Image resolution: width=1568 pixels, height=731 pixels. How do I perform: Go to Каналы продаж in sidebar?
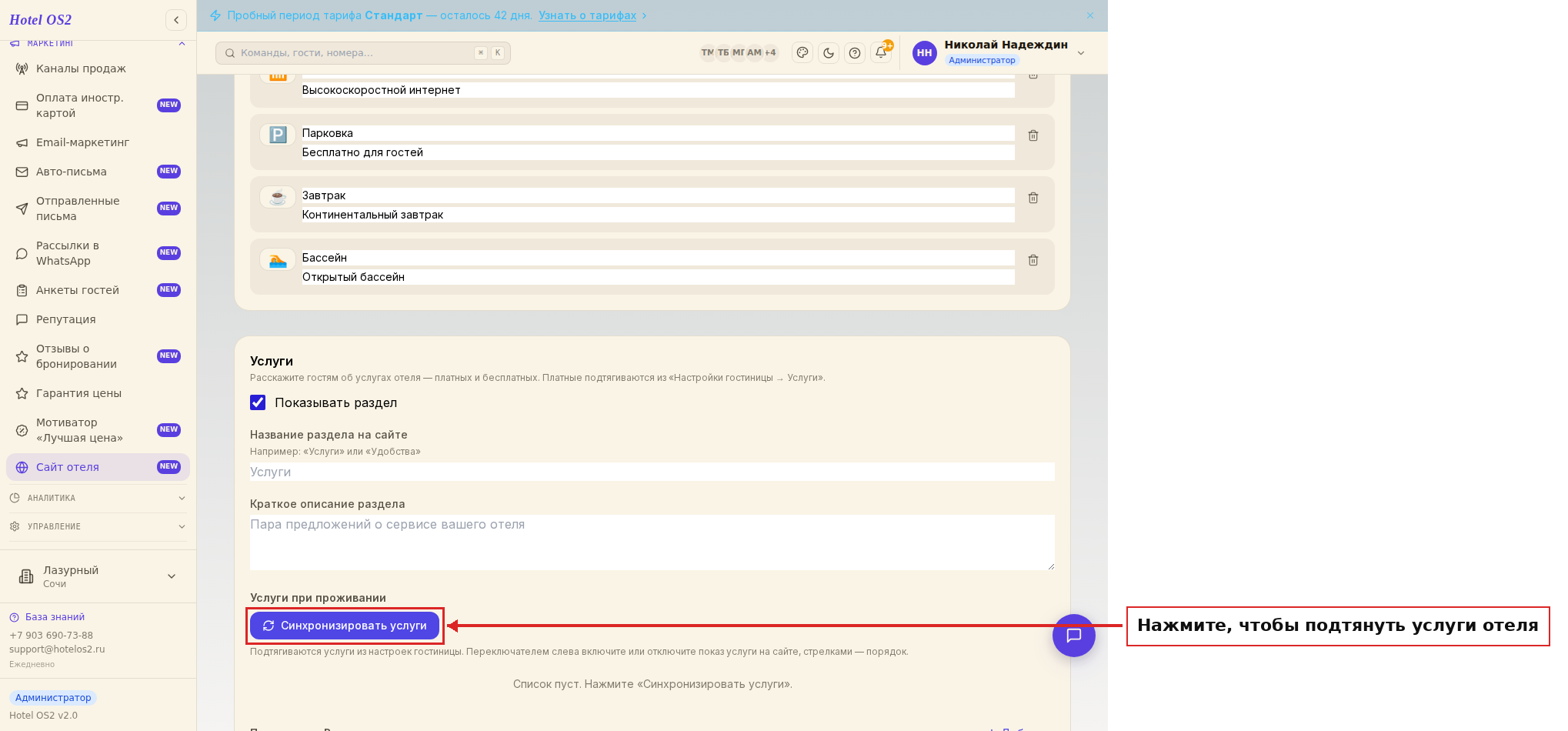pyautogui.click(x=98, y=68)
